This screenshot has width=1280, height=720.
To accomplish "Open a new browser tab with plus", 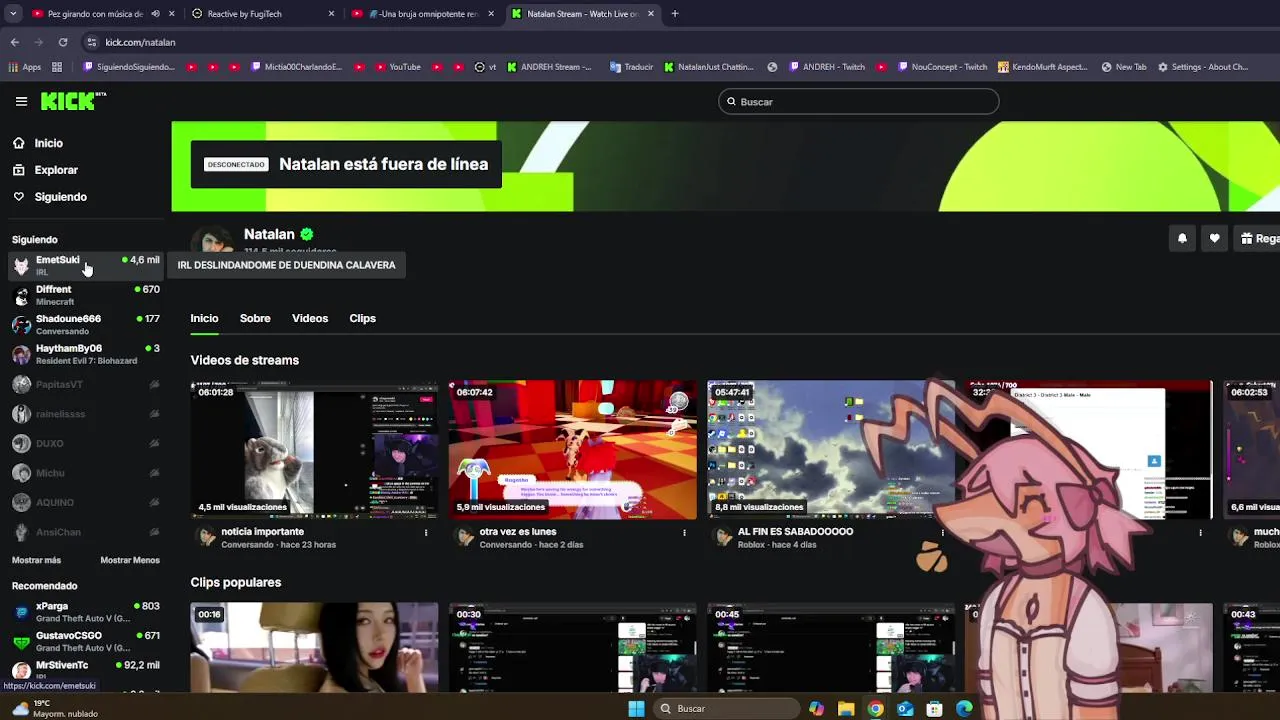I will tap(675, 14).
